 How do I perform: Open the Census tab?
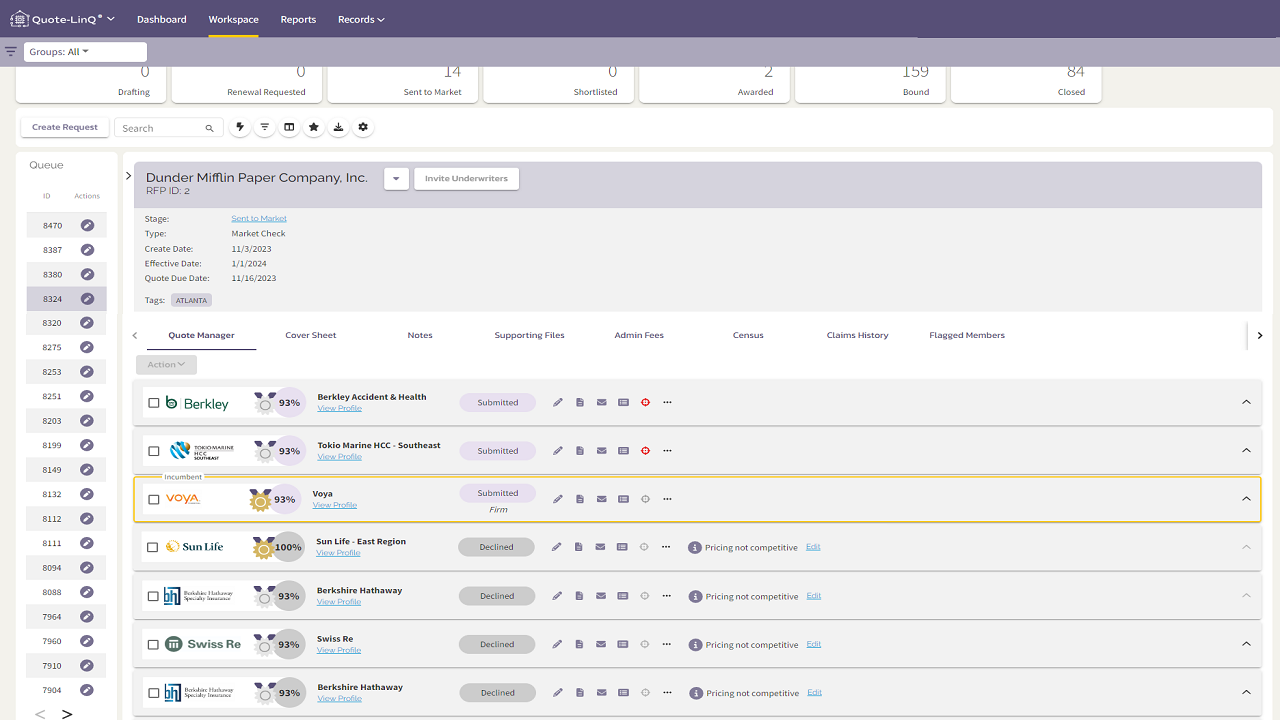tap(748, 335)
